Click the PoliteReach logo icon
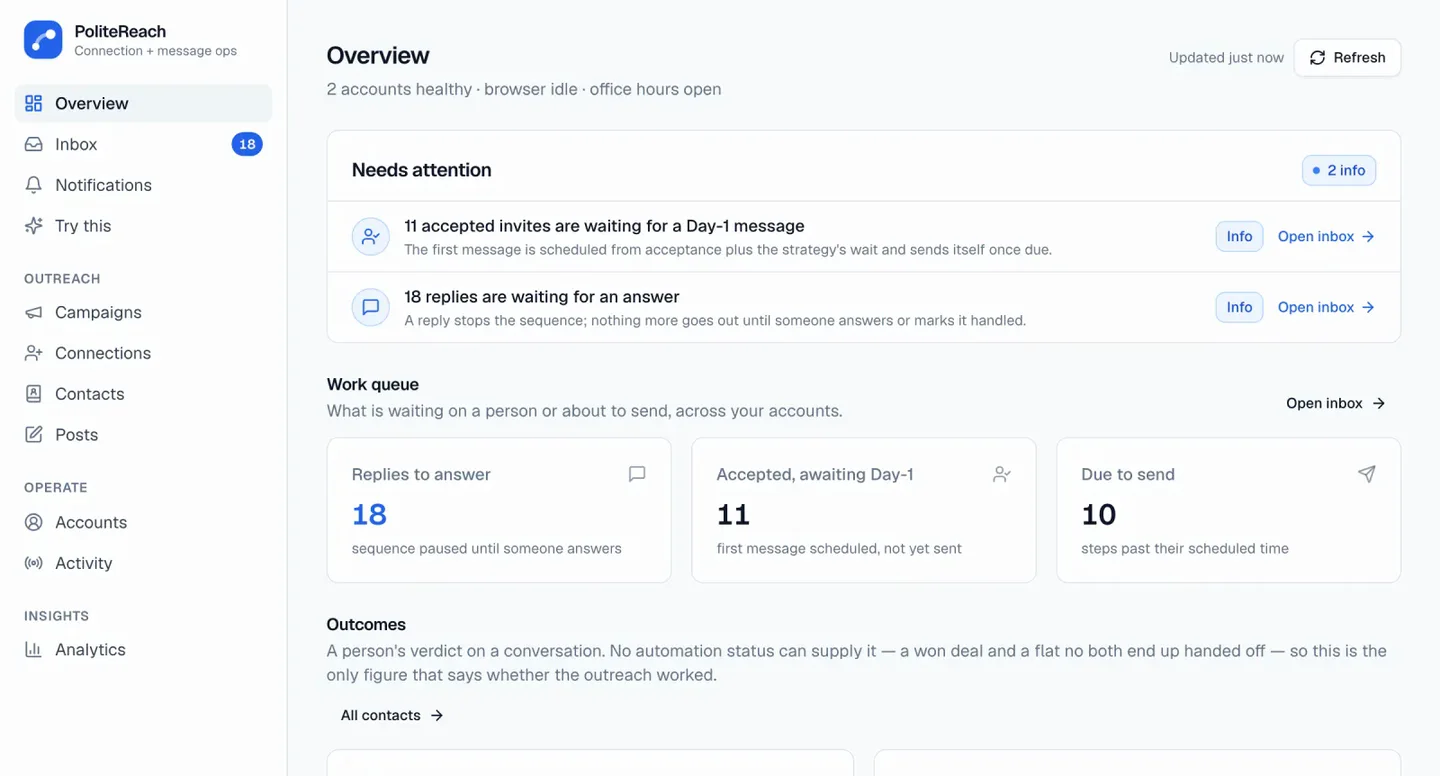The width and height of the screenshot is (1440, 776). 43,40
